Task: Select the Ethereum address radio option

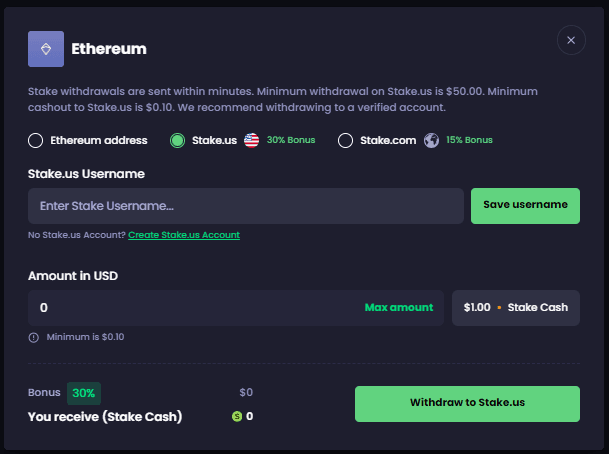Action: click(x=36, y=141)
